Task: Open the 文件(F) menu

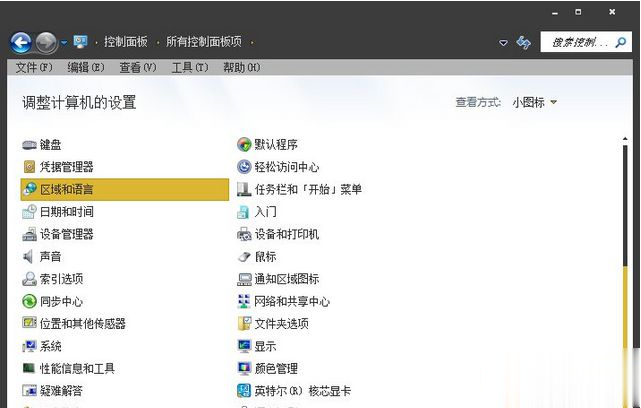Action: (x=34, y=67)
